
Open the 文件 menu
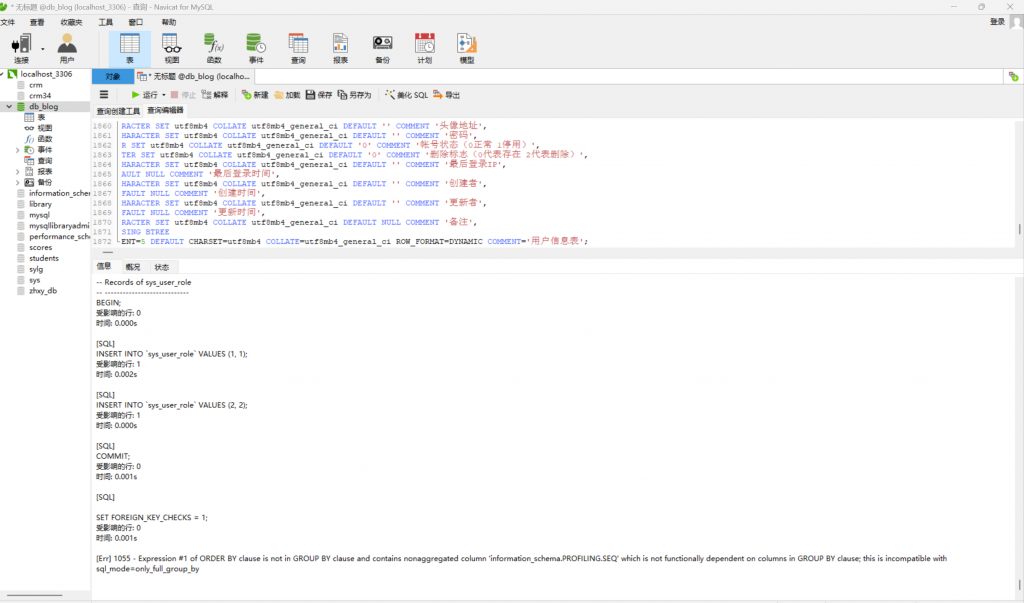[x=8, y=22]
